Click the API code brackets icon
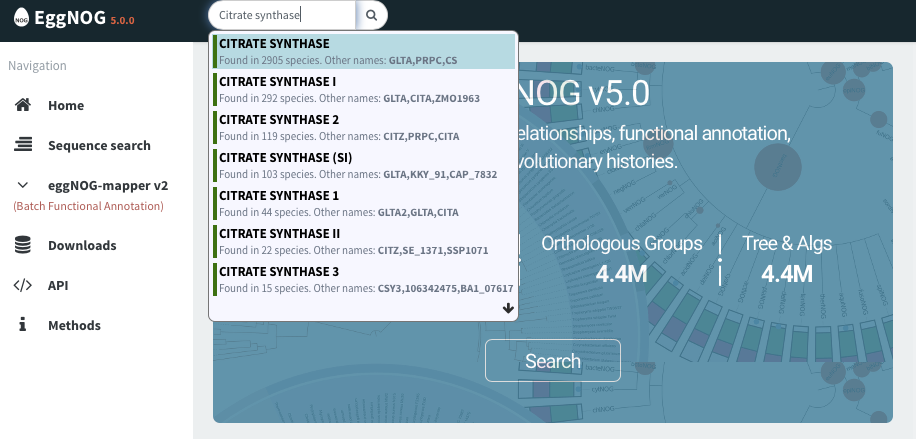Image resolution: width=916 pixels, height=439 pixels. [x=23, y=285]
